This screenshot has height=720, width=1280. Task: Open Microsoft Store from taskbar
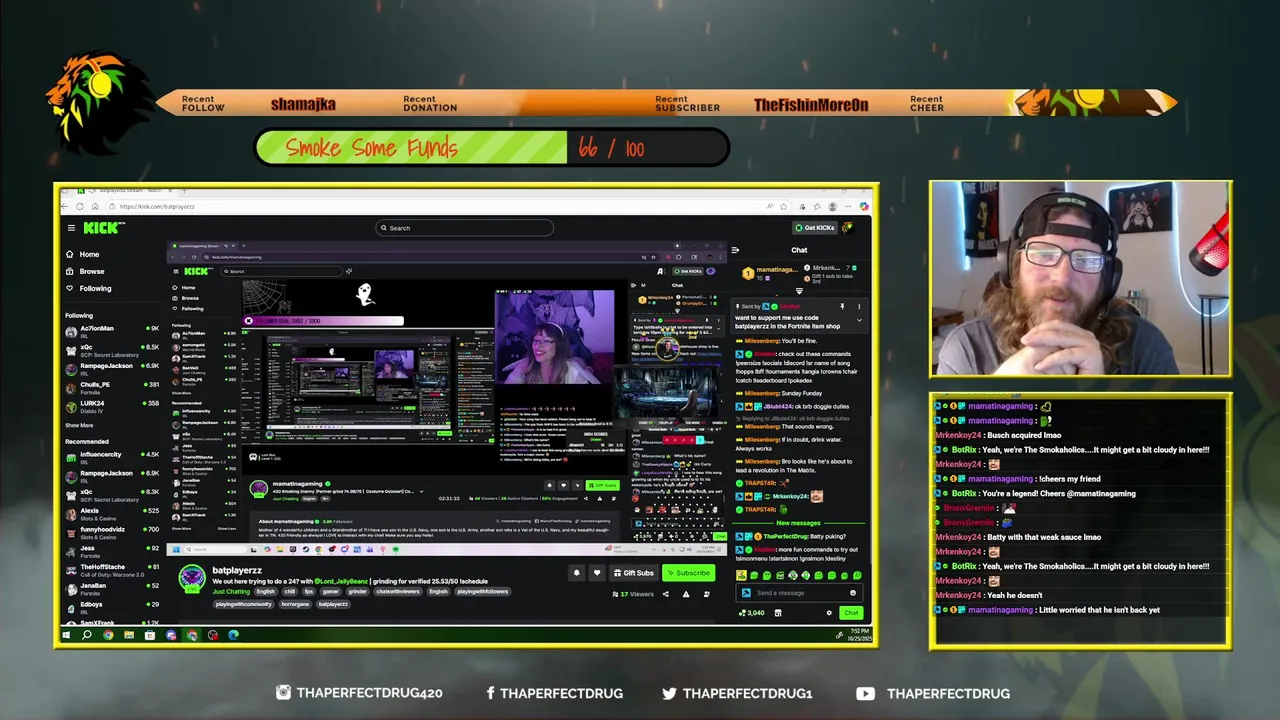150,635
